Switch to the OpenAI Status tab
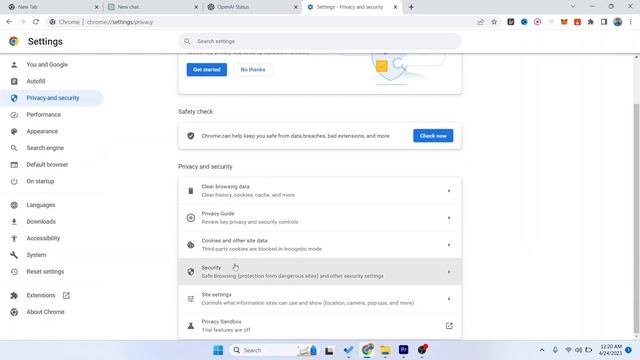Viewport: 640px width, 360px height. tap(252, 7)
